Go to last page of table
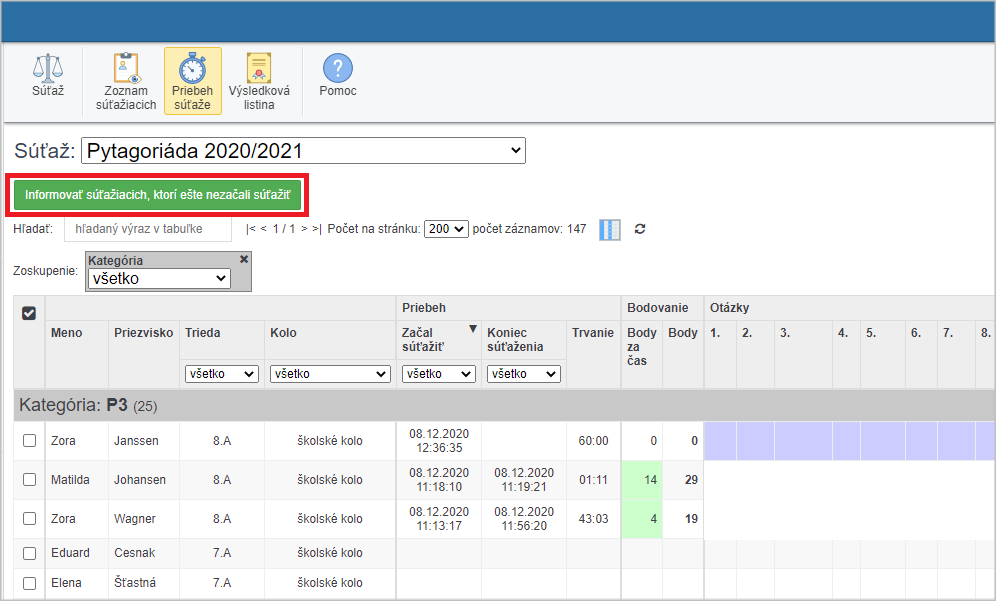The height and width of the screenshot is (601, 996). pos(317,229)
